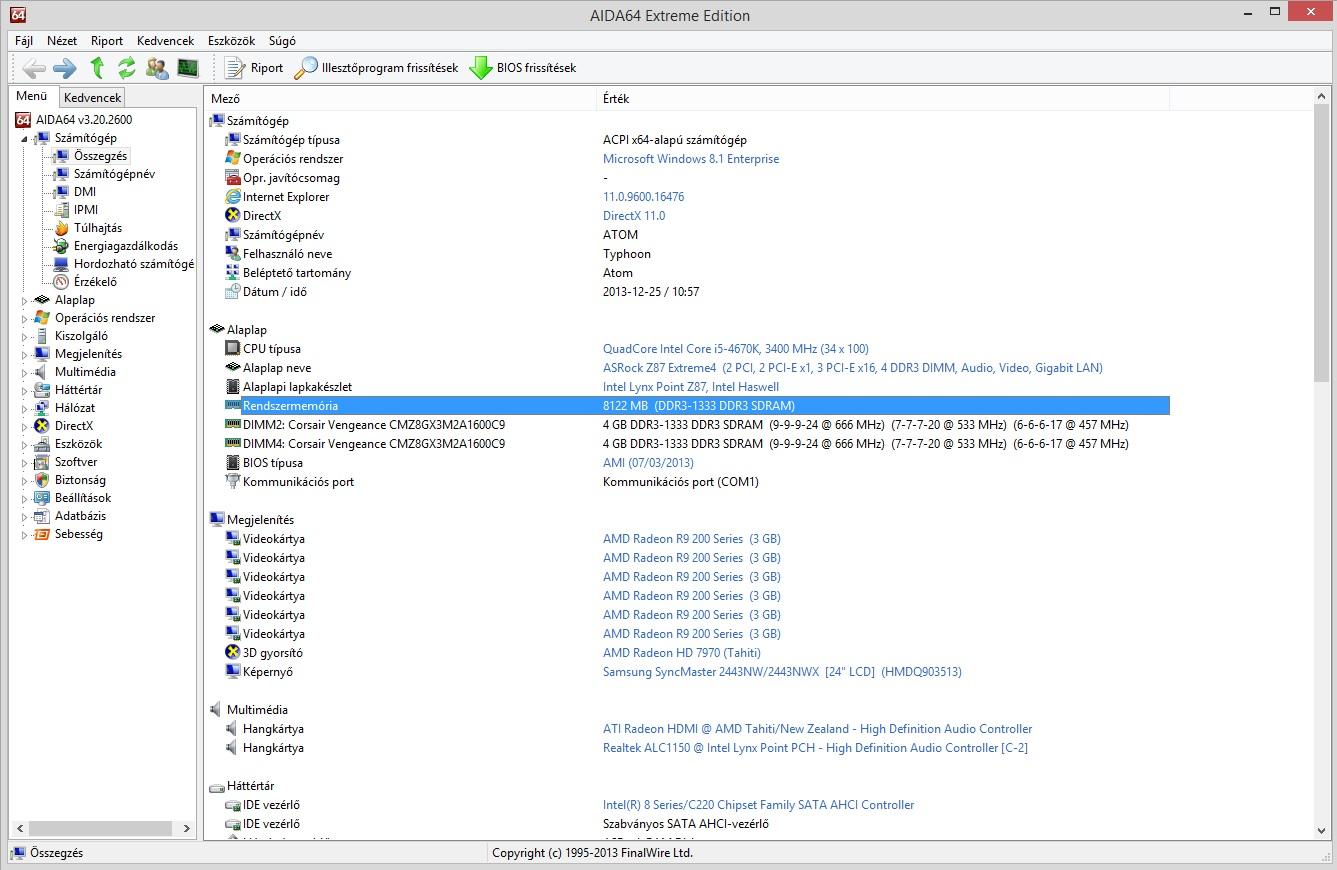
Task: Select the DMI tree item
Action: (85, 192)
